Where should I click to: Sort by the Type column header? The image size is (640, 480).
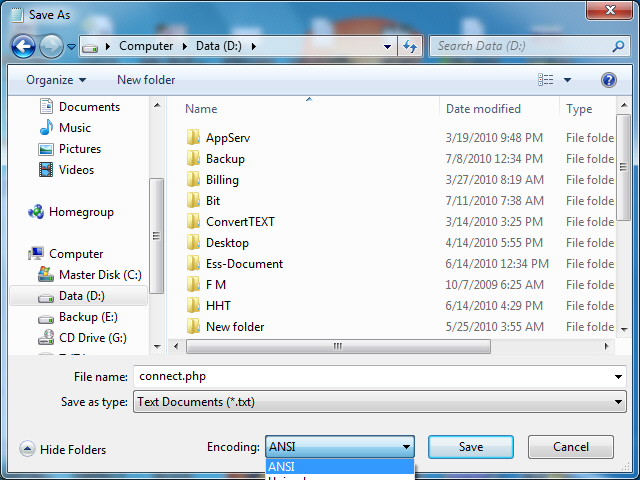pyautogui.click(x=579, y=109)
